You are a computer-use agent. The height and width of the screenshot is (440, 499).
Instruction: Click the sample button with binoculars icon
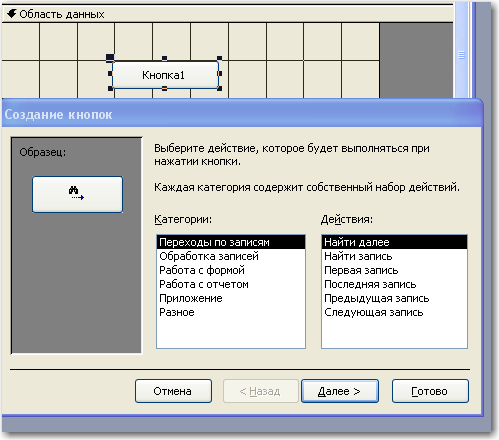[x=77, y=194]
